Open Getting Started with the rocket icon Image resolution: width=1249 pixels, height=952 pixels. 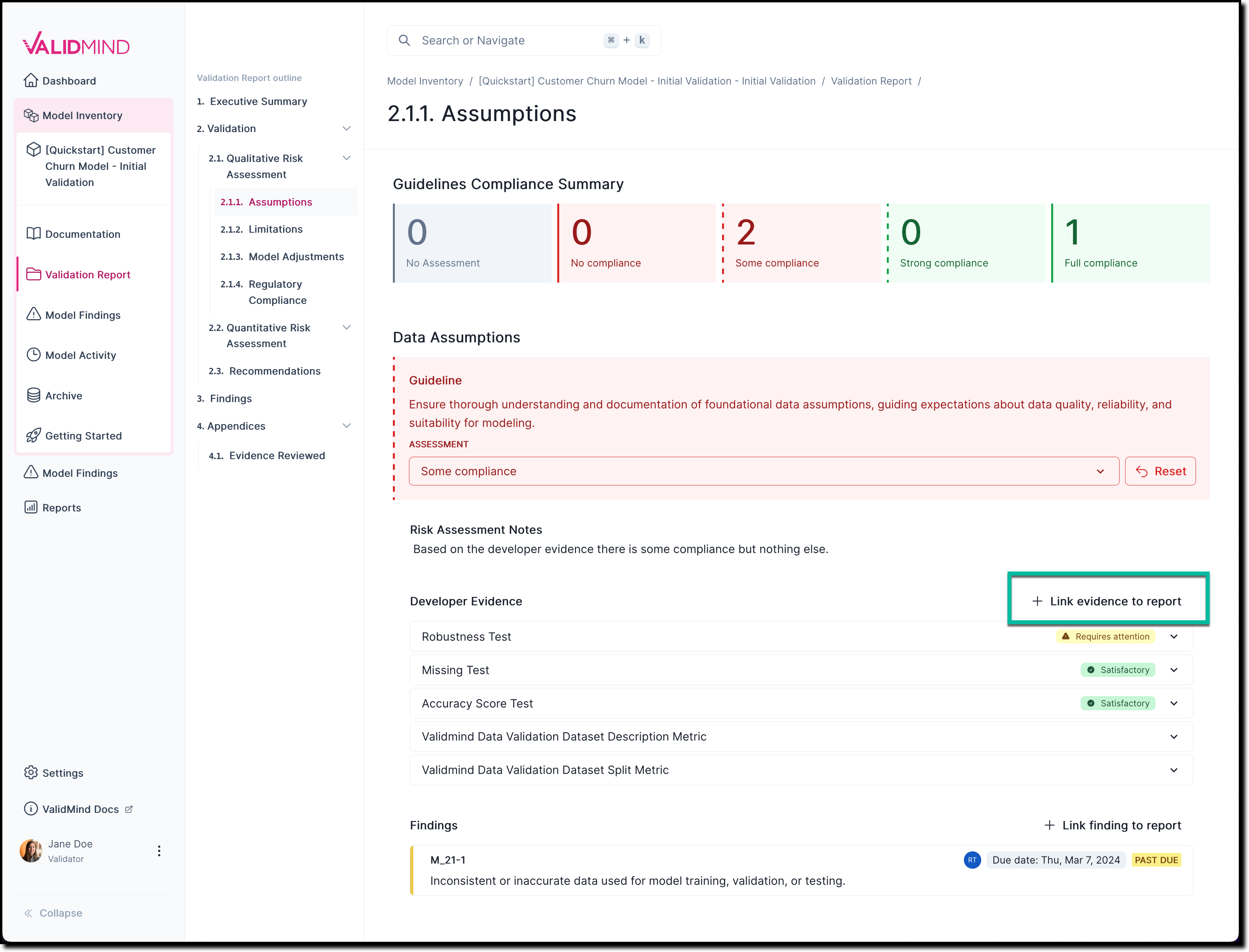33,435
